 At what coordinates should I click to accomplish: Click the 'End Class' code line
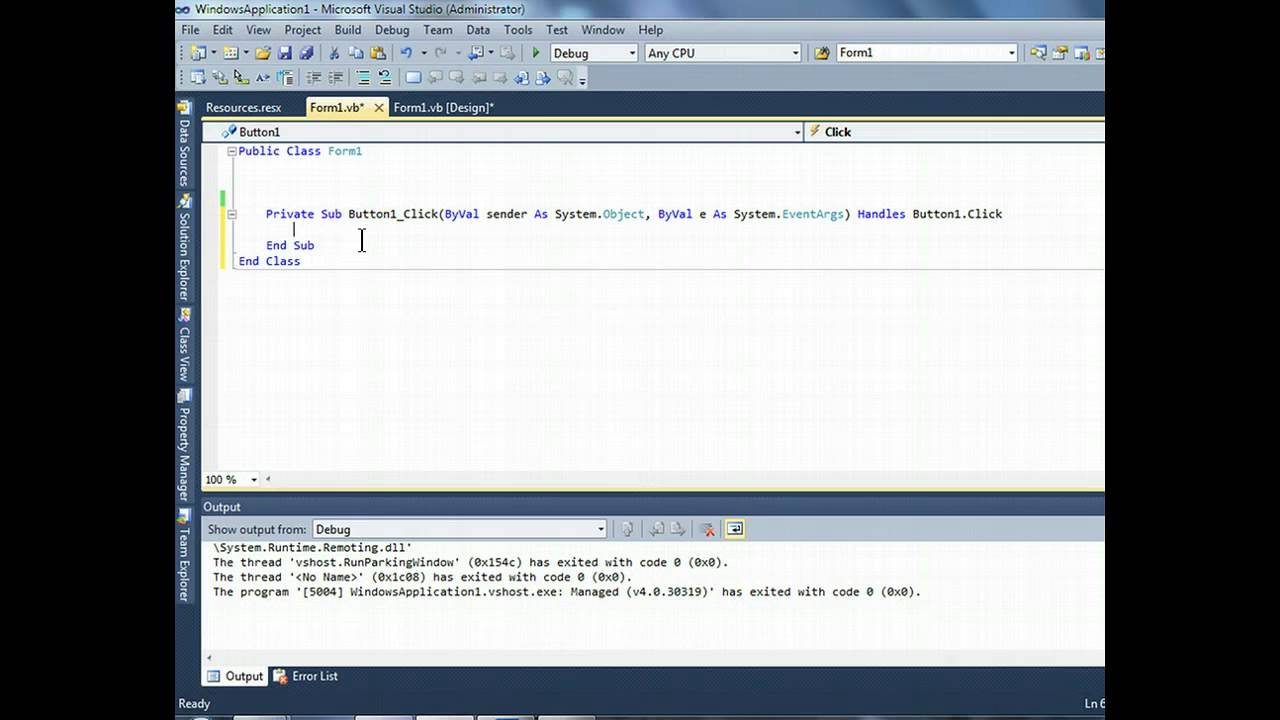coord(269,261)
